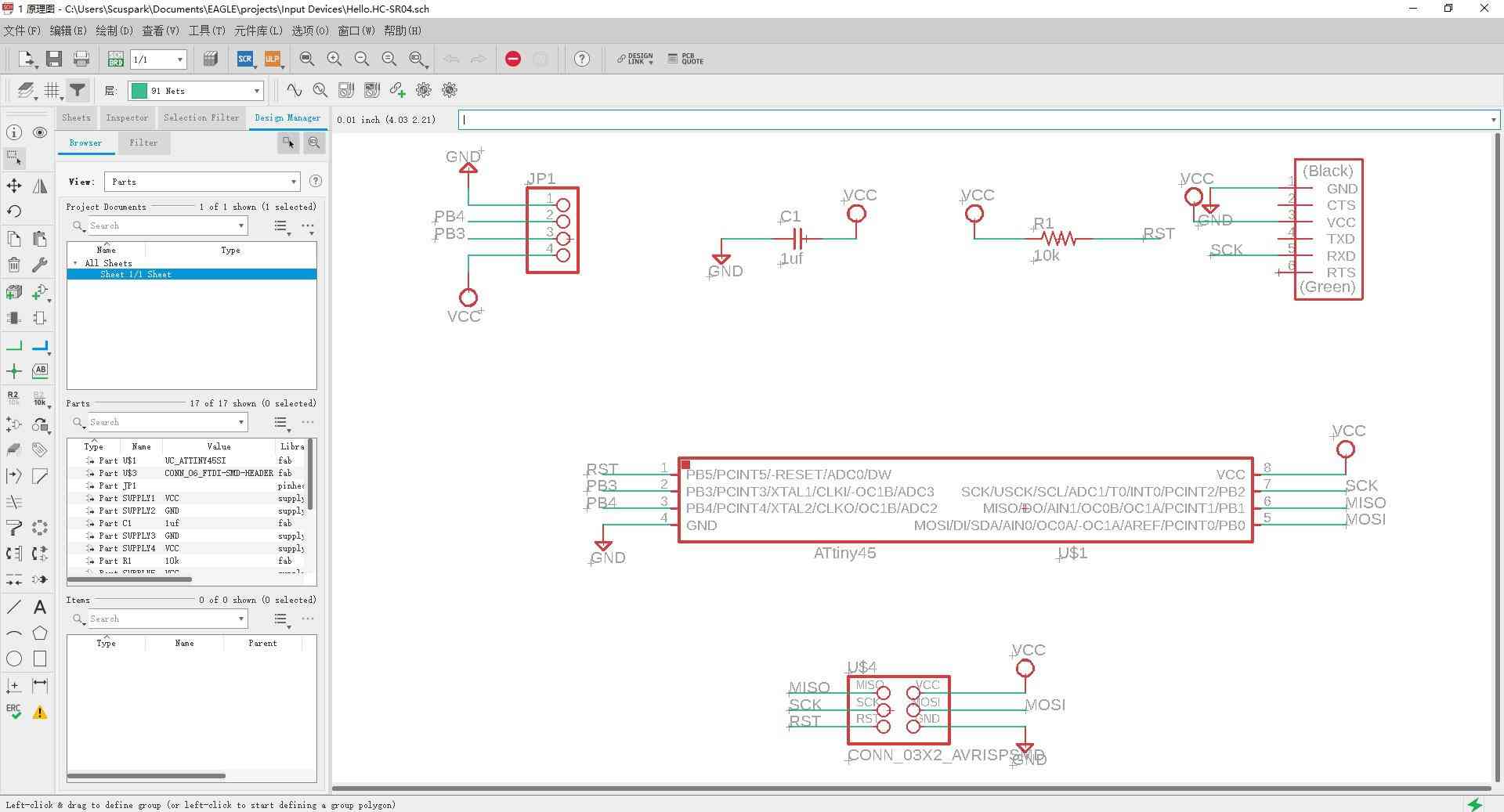This screenshot has height=812, width=1504.
Task: Click the red Stop command icon
Action: [x=513, y=59]
